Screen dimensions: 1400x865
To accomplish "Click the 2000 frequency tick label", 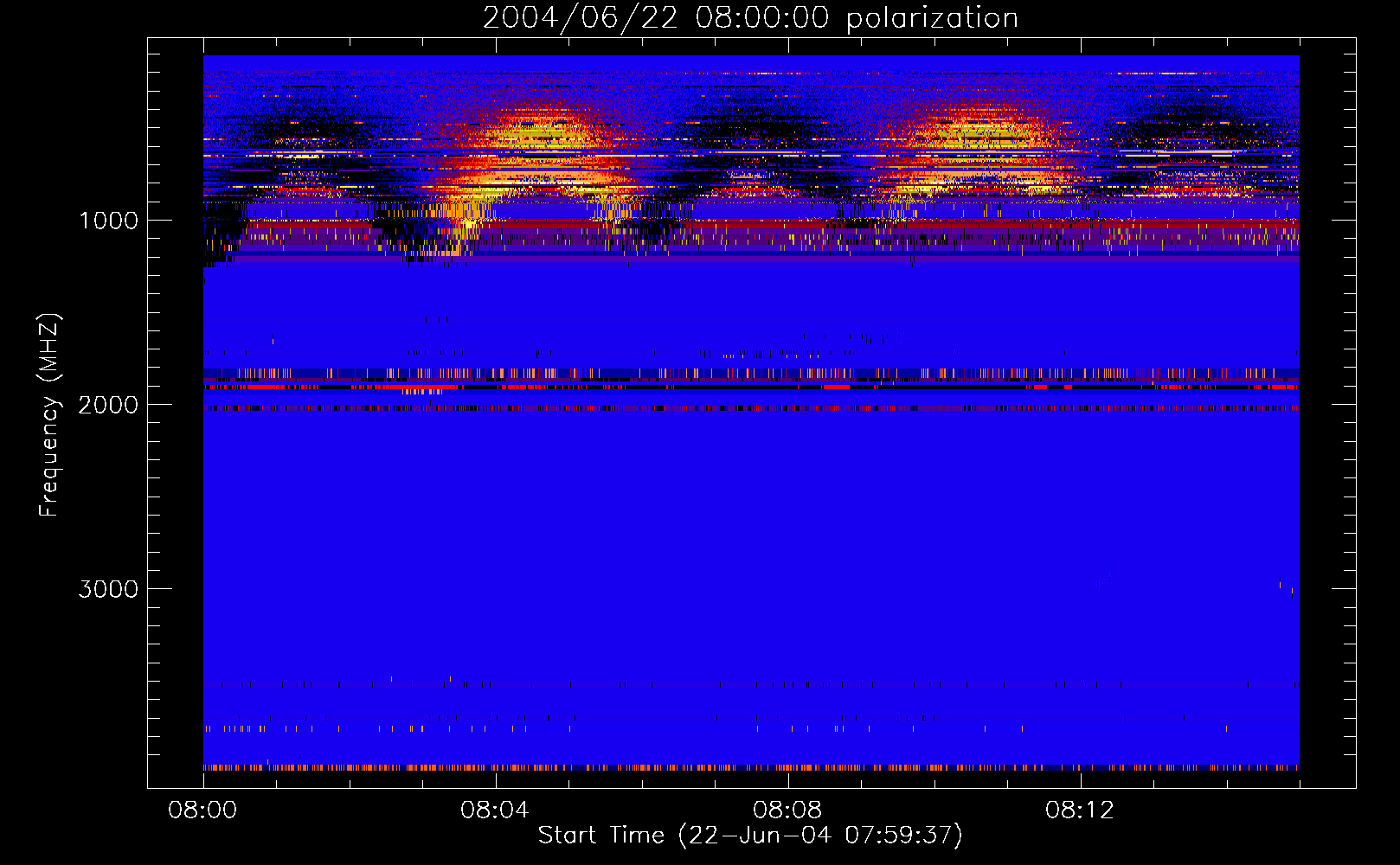I will coord(108,405).
